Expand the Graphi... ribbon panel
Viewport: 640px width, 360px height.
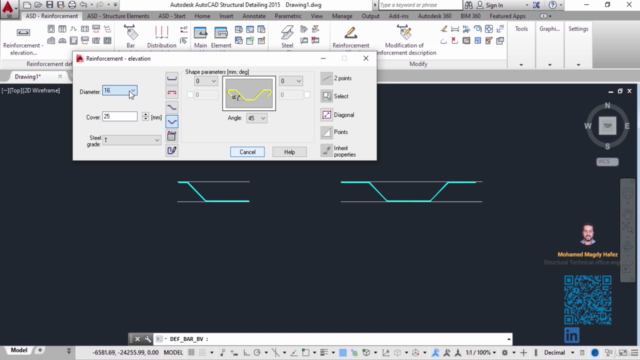pos(550,65)
